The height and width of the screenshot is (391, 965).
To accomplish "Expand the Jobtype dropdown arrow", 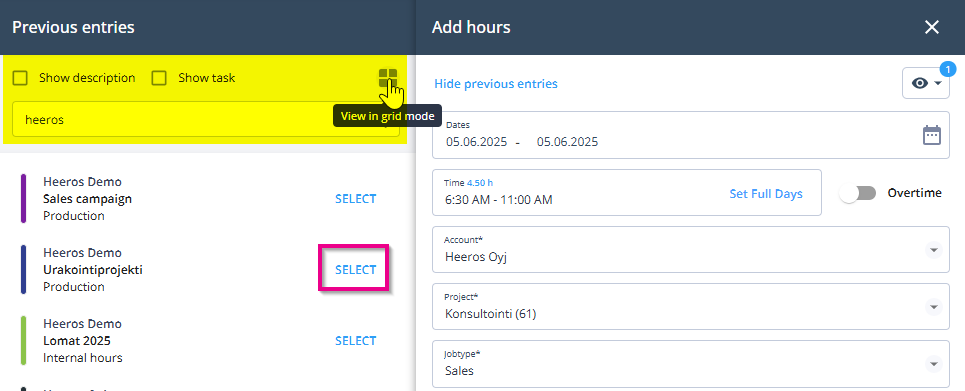I will coord(934,363).
